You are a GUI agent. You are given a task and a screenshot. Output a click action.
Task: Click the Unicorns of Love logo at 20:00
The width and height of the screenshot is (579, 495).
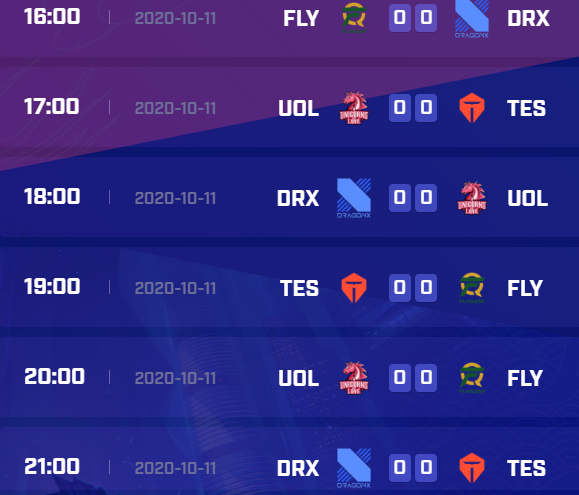354,378
